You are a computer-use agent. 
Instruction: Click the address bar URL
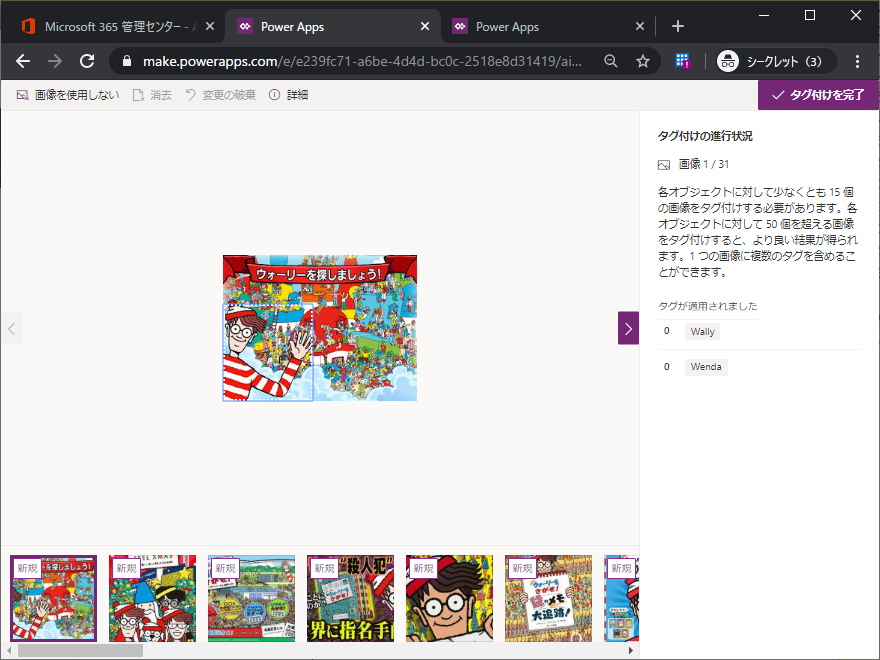click(x=362, y=61)
